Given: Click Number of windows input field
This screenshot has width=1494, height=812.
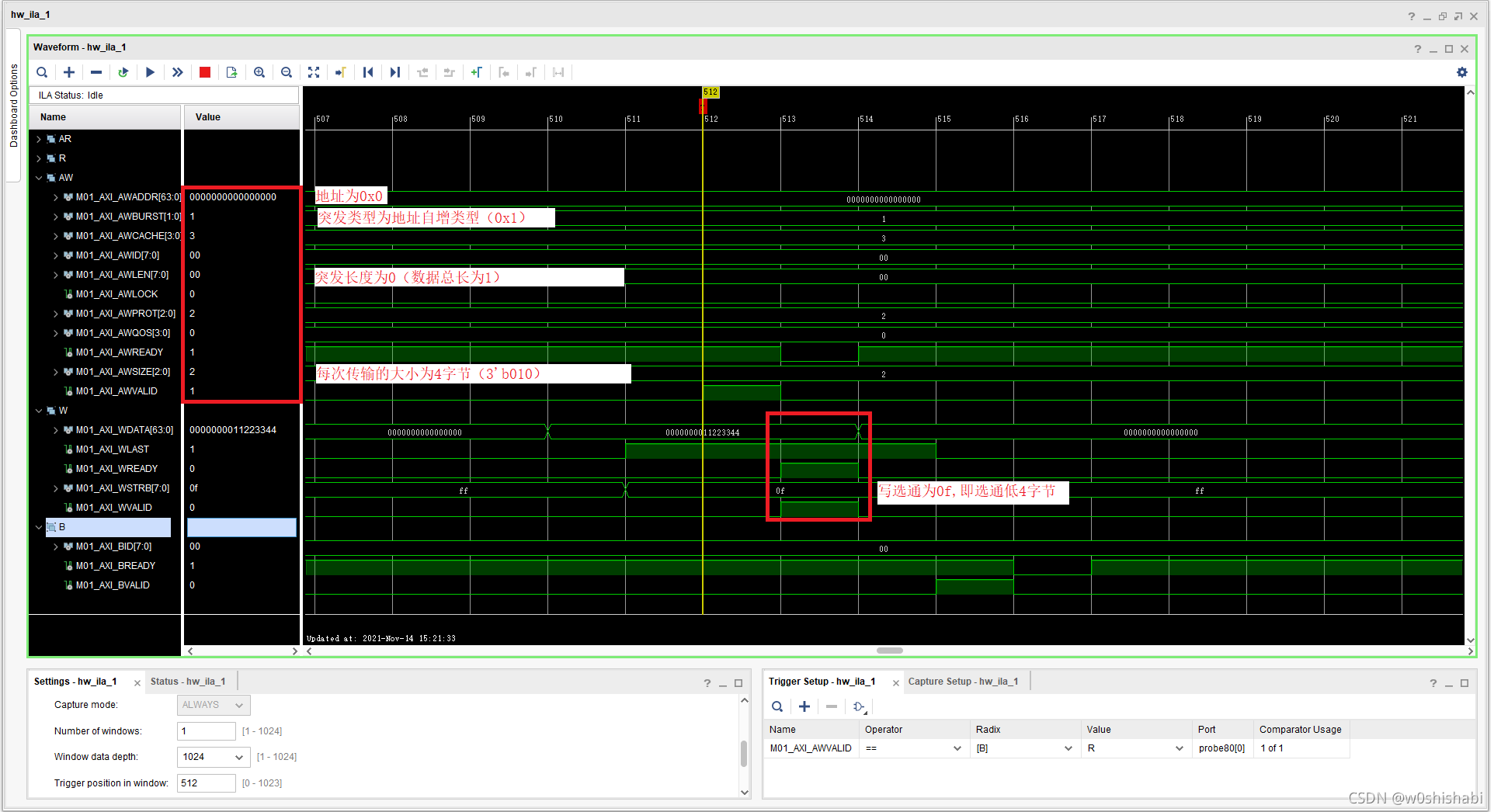Looking at the screenshot, I should (x=207, y=731).
